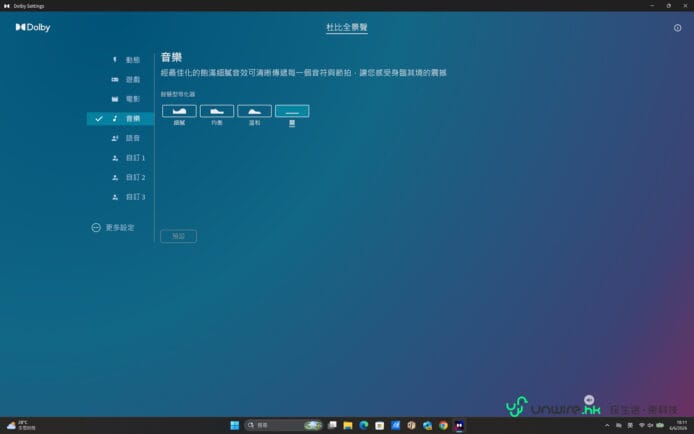Select the 音樂 (Music) profile with music note
Viewport: 694px width, 434px height.
tap(120, 119)
